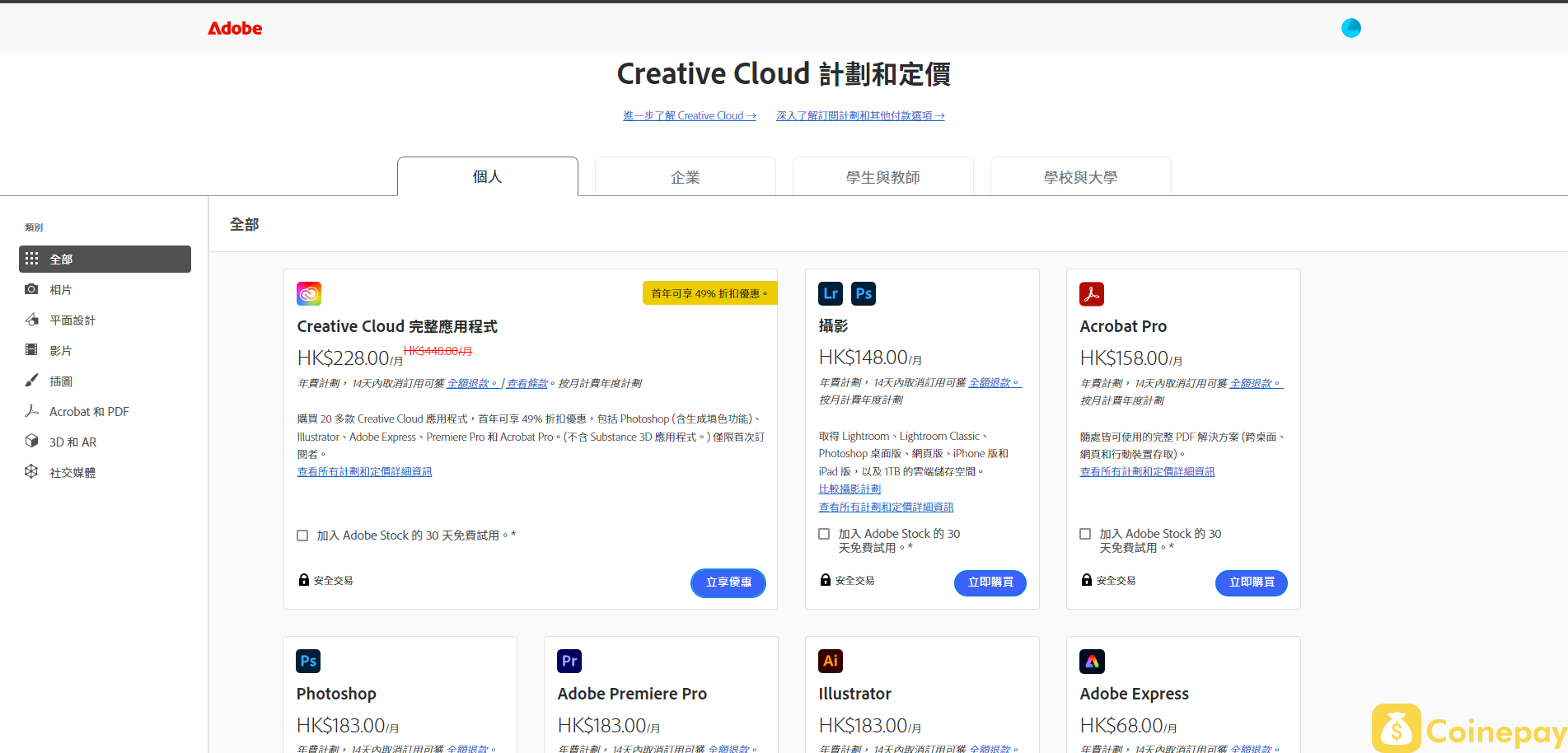Open 全額退款 link in Creative Cloud card
The height and width of the screenshot is (753, 1568).
point(473,384)
